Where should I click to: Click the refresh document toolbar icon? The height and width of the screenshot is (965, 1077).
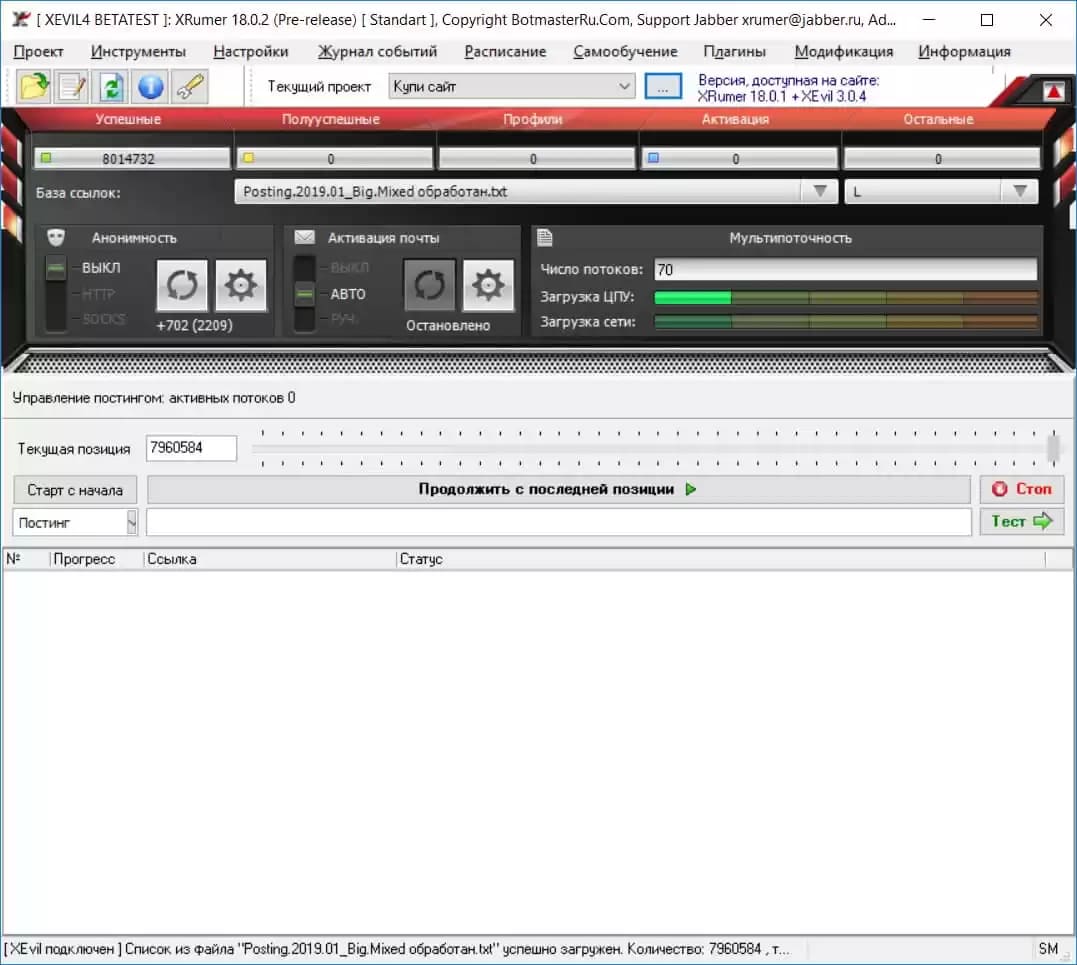click(112, 87)
